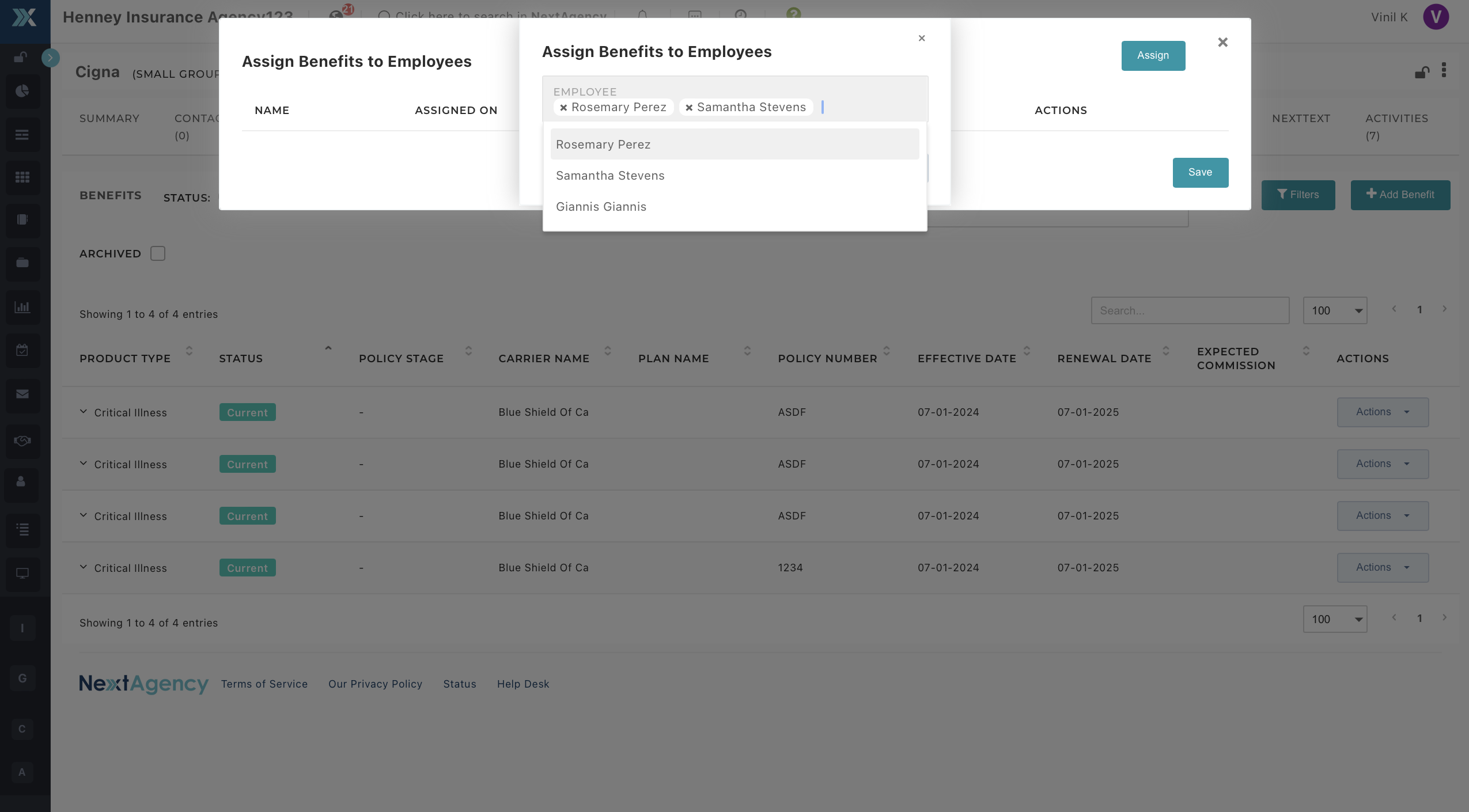This screenshot has width=1469, height=812.
Task: Click the Vinil K user name
Action: click(1390, 17)
